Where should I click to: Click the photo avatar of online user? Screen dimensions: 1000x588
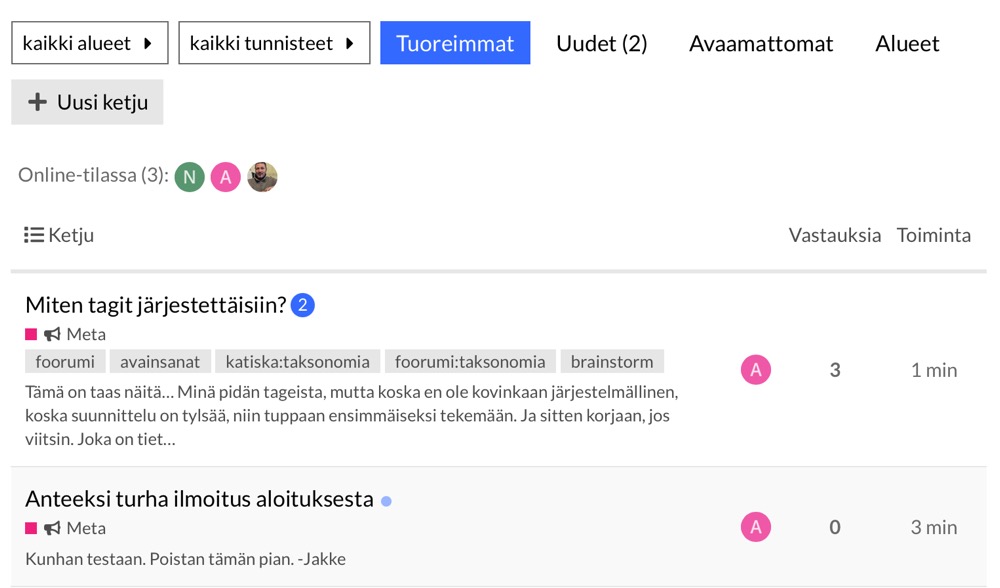262,177
